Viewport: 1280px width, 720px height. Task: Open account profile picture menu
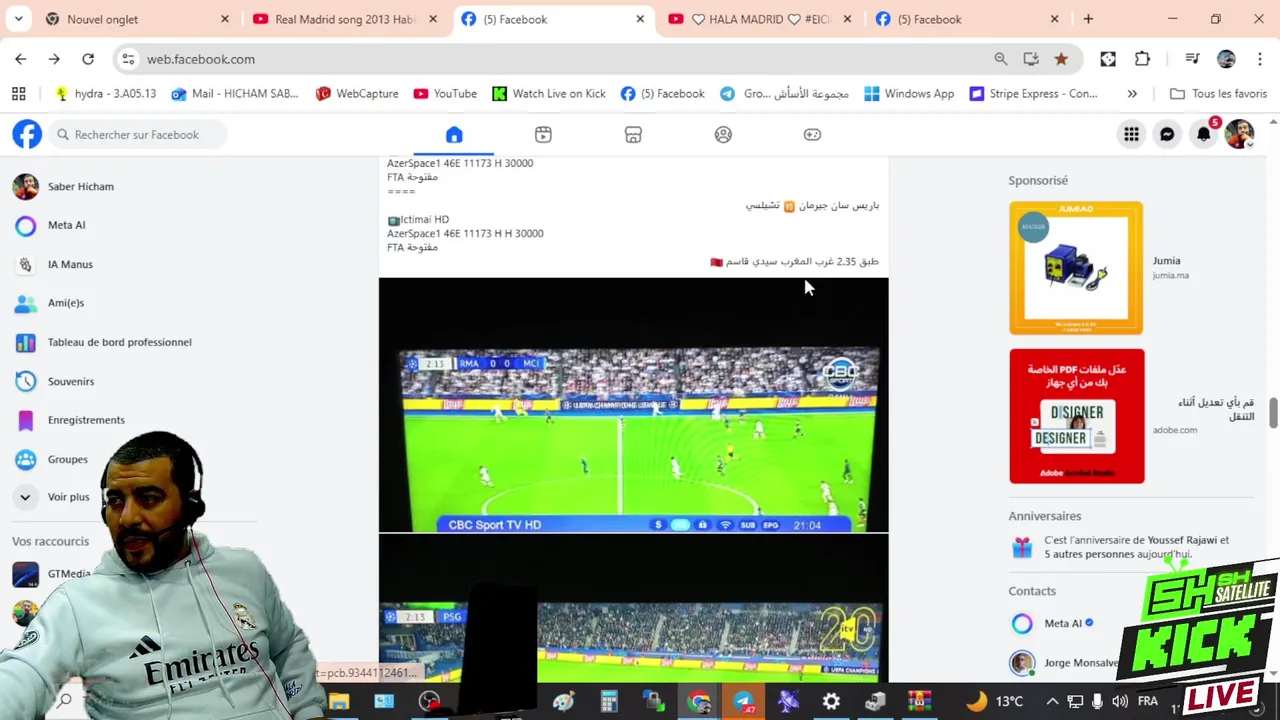coord(1239,135)
